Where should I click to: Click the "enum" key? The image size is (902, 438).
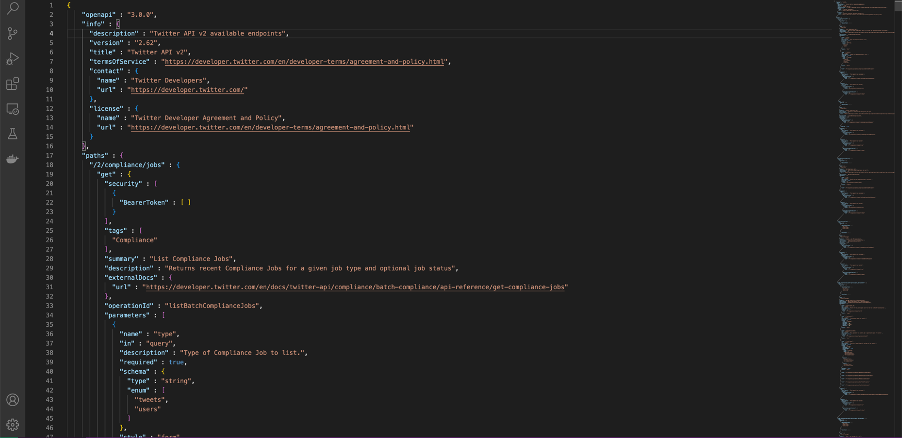click(140, 391)
